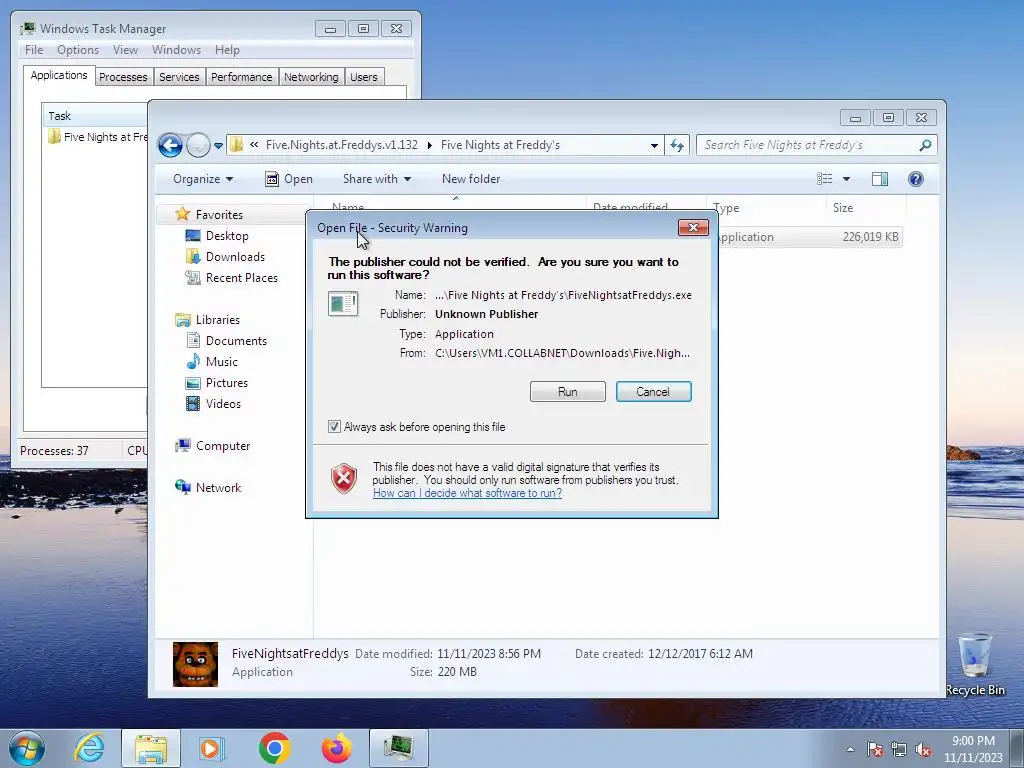Expand the address bar previous locations dropdown

coord(654,146)
